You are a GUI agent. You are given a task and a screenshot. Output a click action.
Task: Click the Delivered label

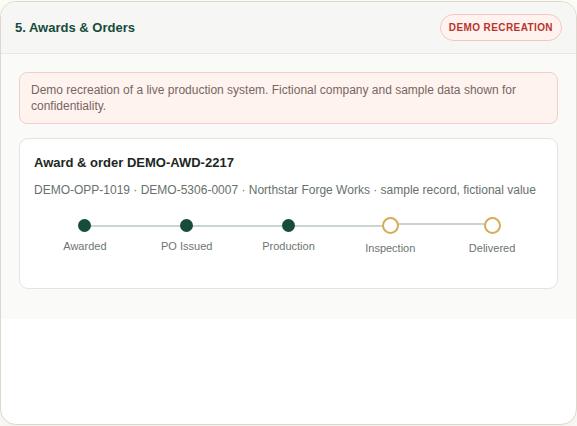tap(492, 248)
